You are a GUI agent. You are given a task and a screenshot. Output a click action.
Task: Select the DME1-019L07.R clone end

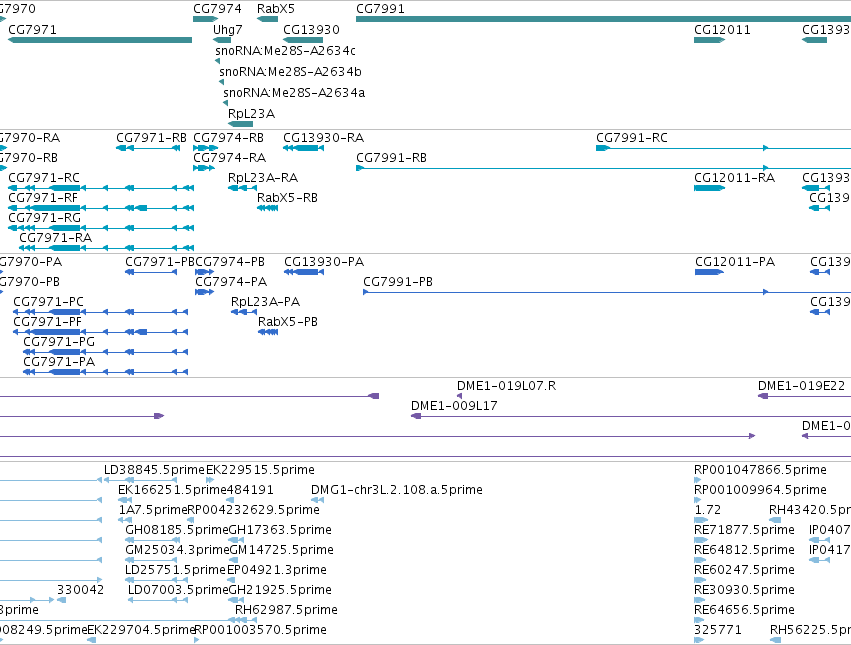click(x=460, y=396)
